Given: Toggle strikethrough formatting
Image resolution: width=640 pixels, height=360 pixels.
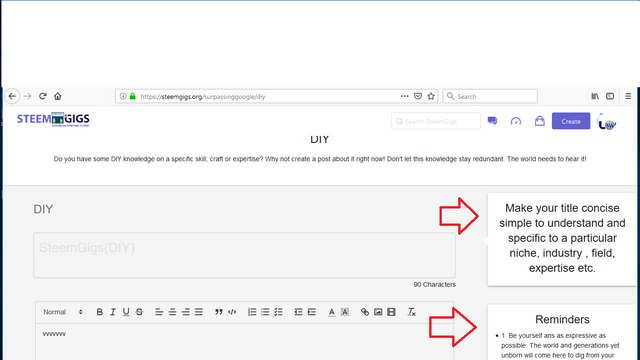Looking at the screenshot, I should pos(140,312).
